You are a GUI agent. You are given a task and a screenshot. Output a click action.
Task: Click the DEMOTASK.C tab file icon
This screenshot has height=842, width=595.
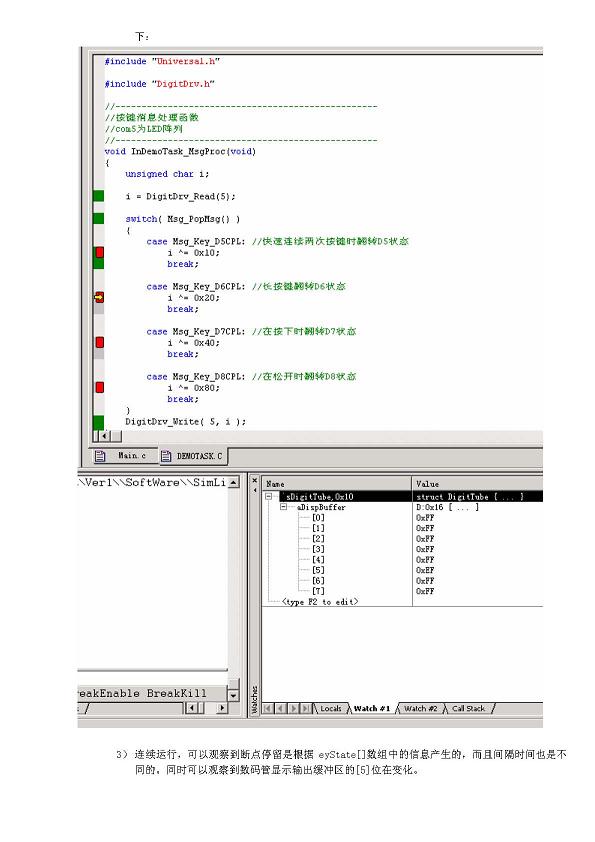coord(166,456)
